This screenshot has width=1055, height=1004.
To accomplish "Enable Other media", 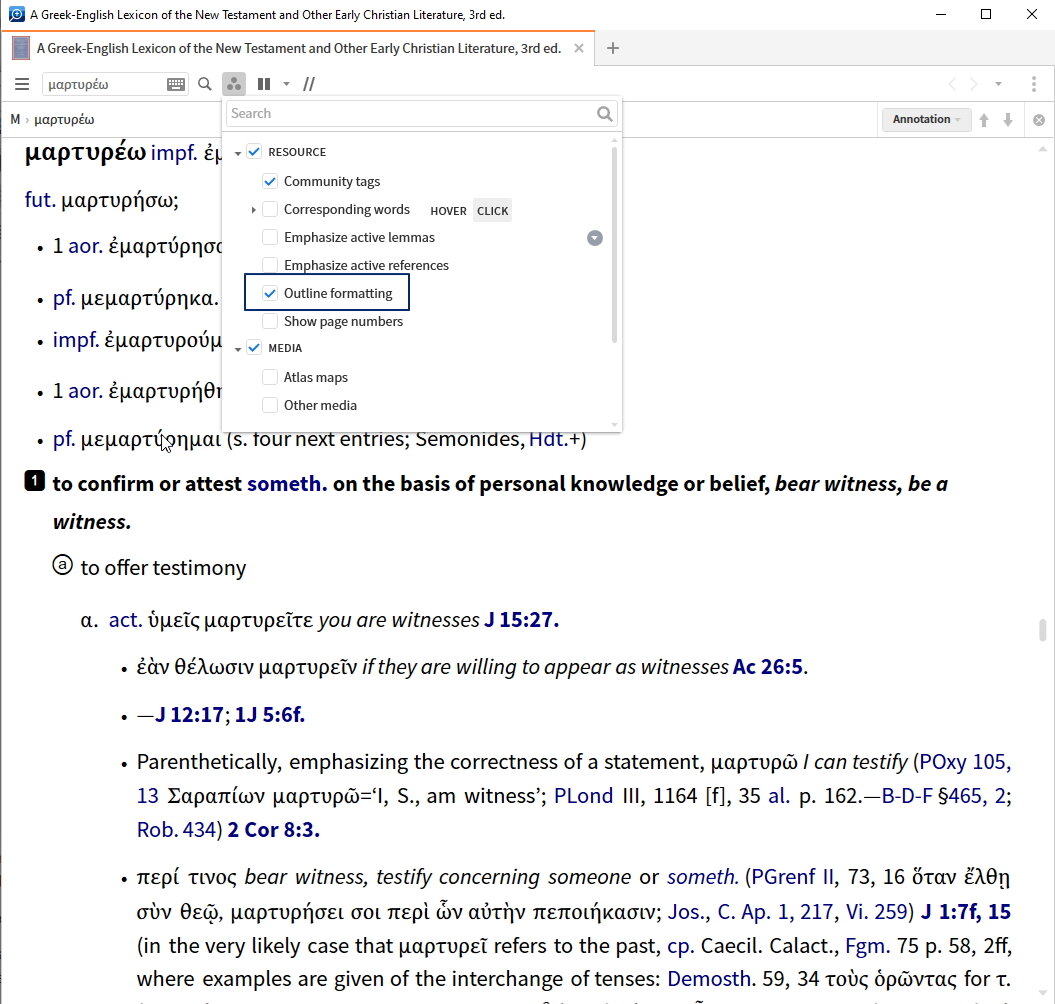I will coord(270,405).
